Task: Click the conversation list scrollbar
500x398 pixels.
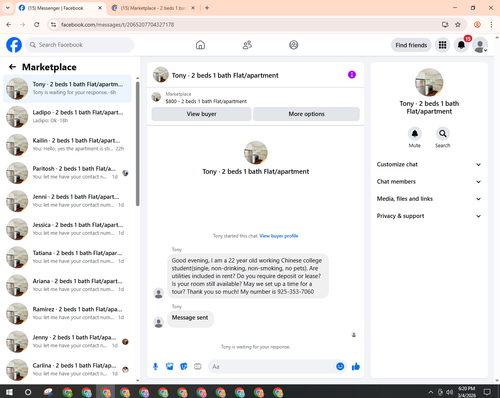Action: point(137,143)
